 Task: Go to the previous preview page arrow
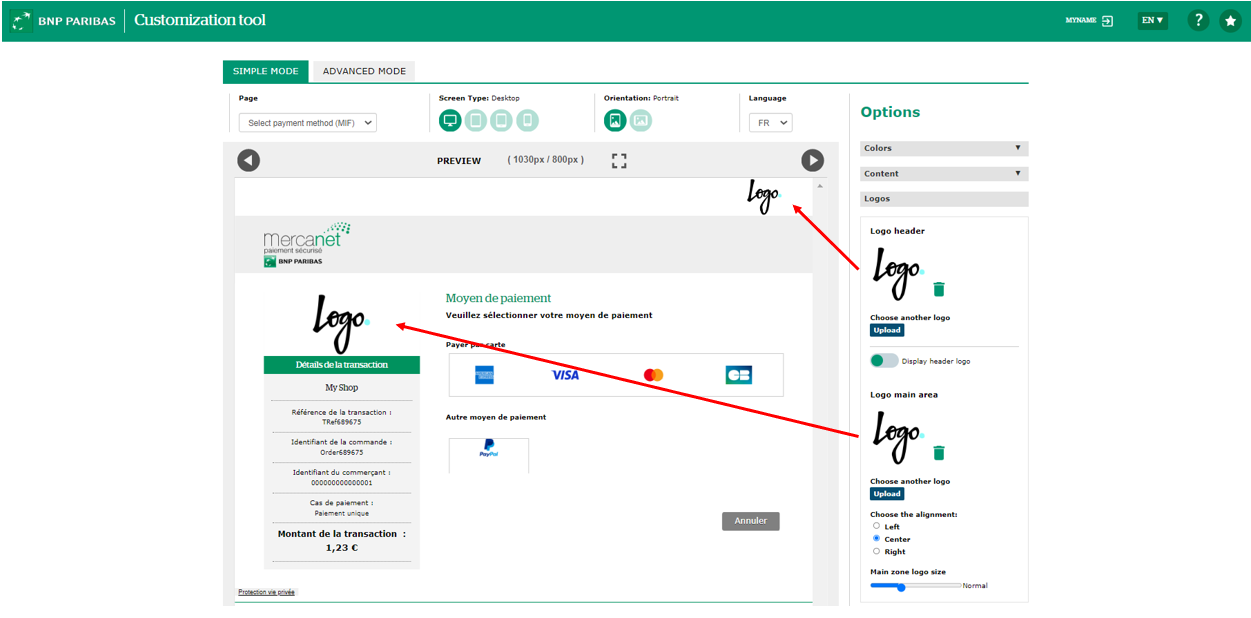(249, 160)
